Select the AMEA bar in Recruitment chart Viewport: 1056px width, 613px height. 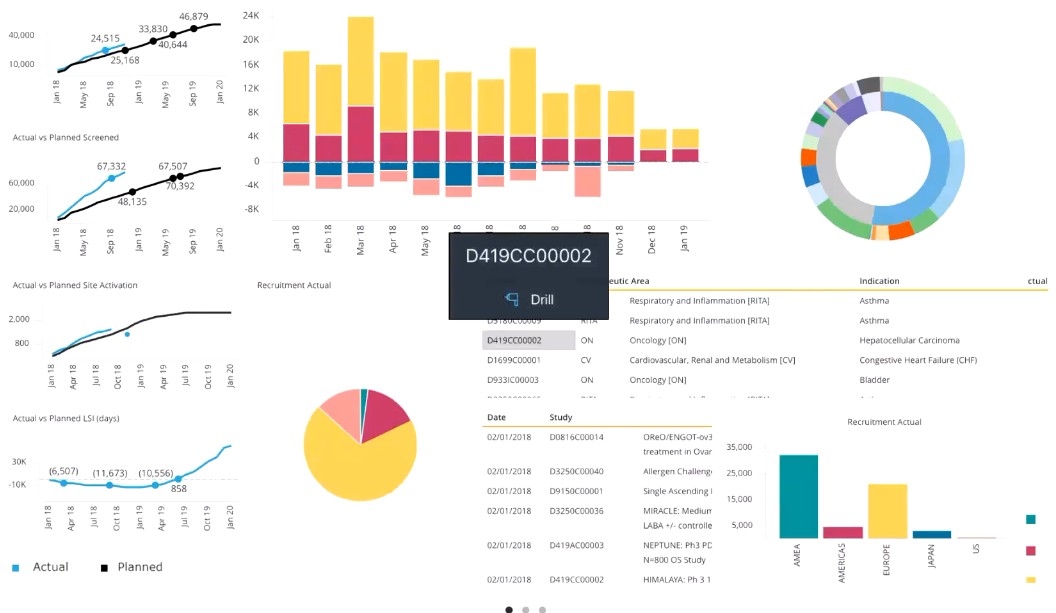coord(798,496)
